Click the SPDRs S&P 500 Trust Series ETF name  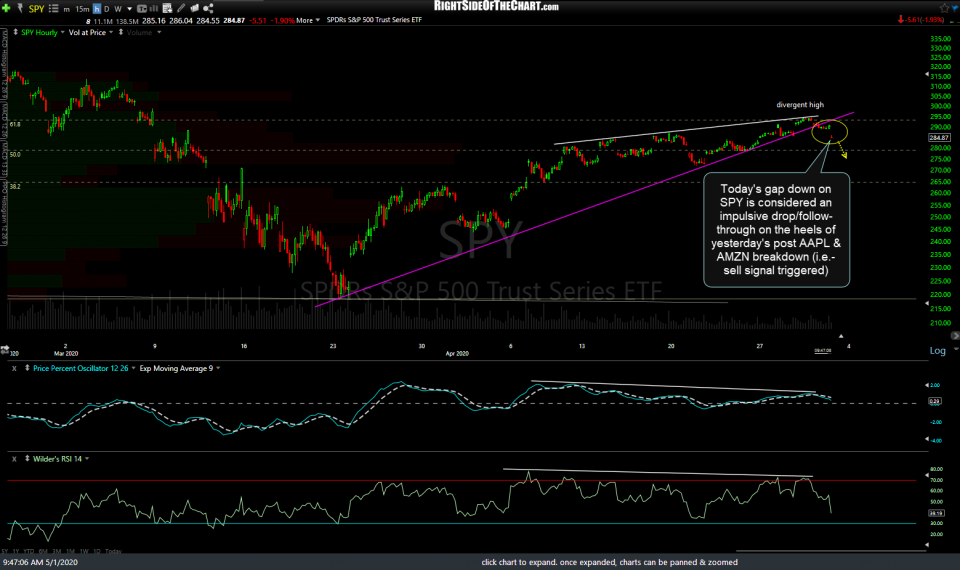point(374,20)
